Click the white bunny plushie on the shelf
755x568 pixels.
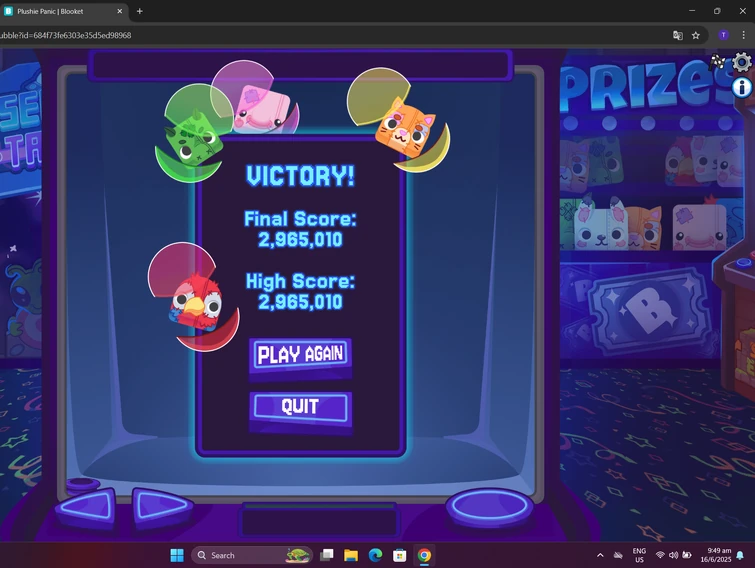(599, 224)
